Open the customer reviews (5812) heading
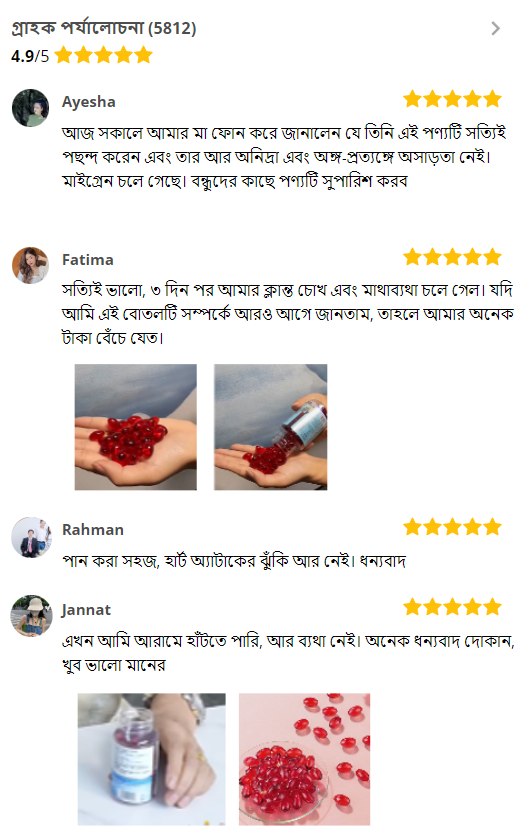This screenshot has height=836, width=522. tap(104, 28)
